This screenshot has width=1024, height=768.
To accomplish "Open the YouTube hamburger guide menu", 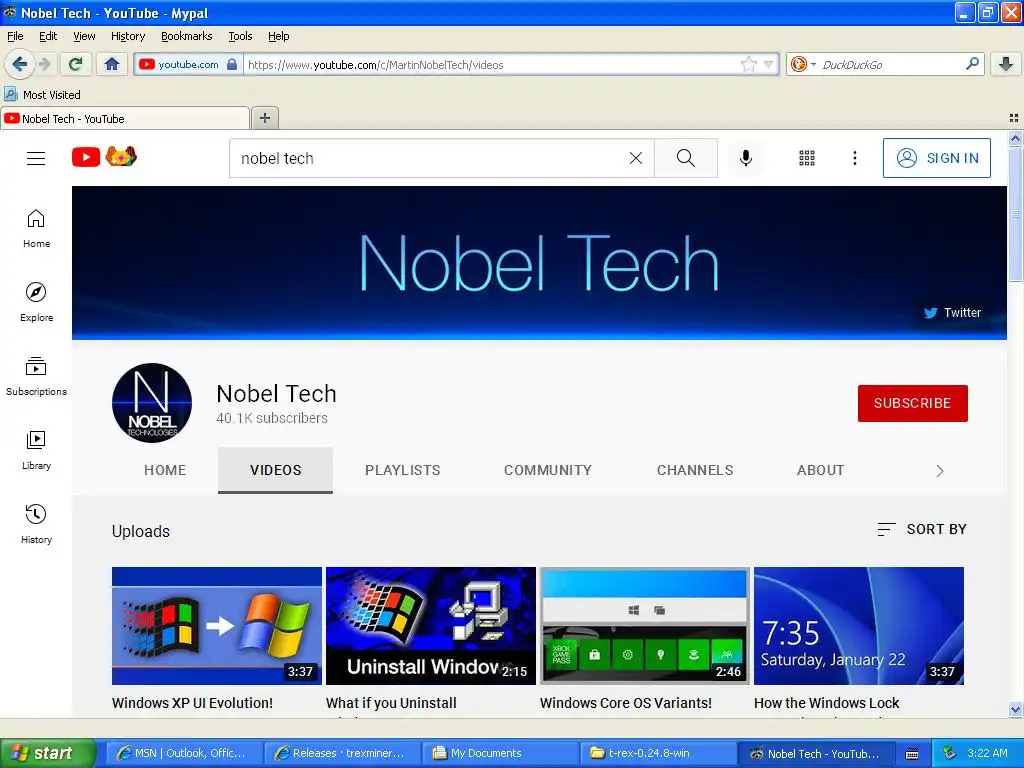I will point(36,158).
